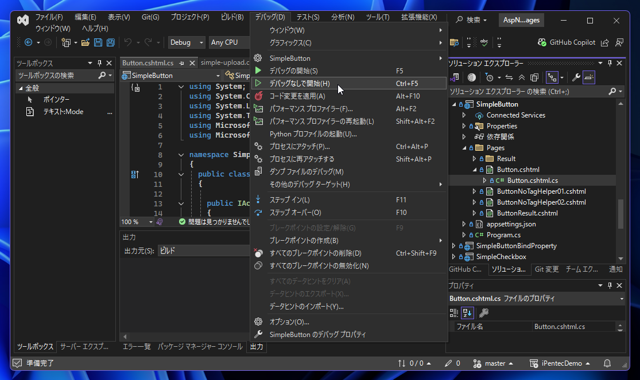Click the Pending Changes Filter clock icon
Viewport: 640px width, 380px height.
[489, 77]
